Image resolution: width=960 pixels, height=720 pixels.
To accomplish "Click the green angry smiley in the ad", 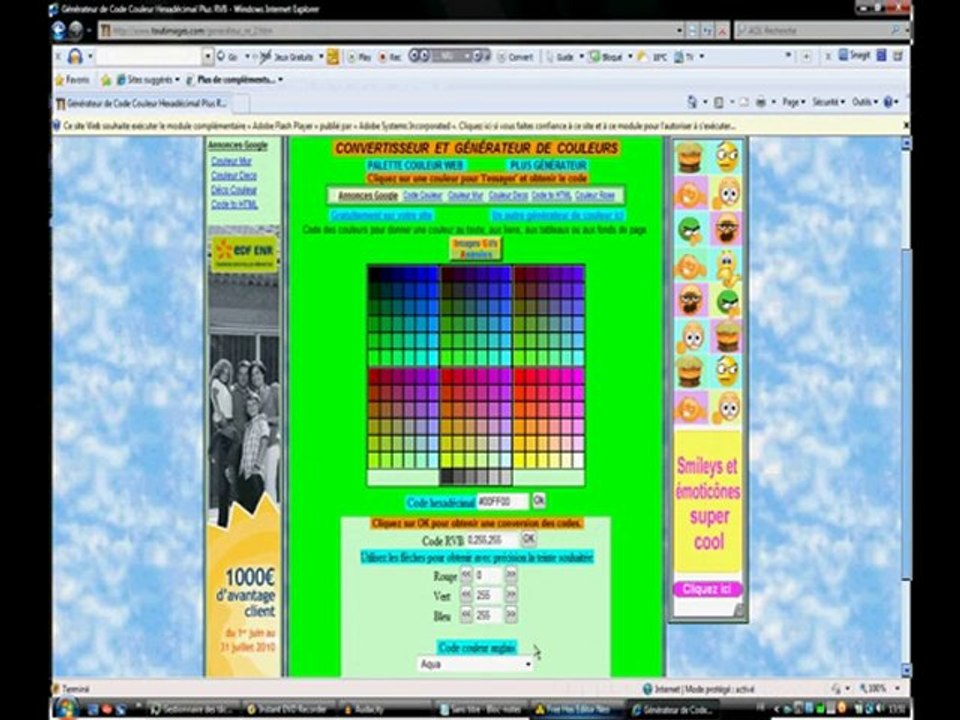I will 689,230.
